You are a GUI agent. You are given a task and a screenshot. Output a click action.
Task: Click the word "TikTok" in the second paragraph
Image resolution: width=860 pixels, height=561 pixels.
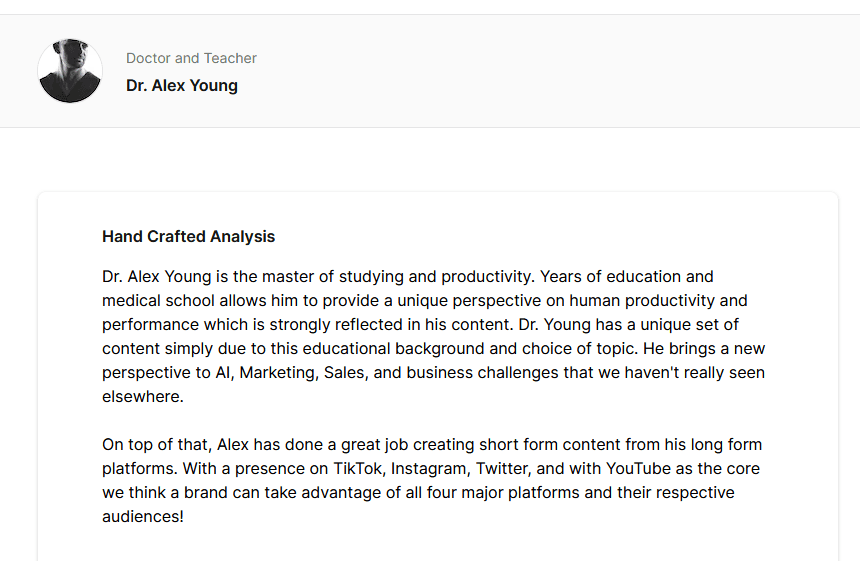click(358, 469)
